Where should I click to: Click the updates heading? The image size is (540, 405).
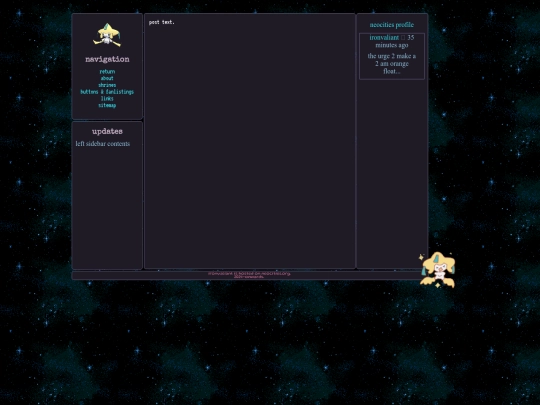point(107,131)
